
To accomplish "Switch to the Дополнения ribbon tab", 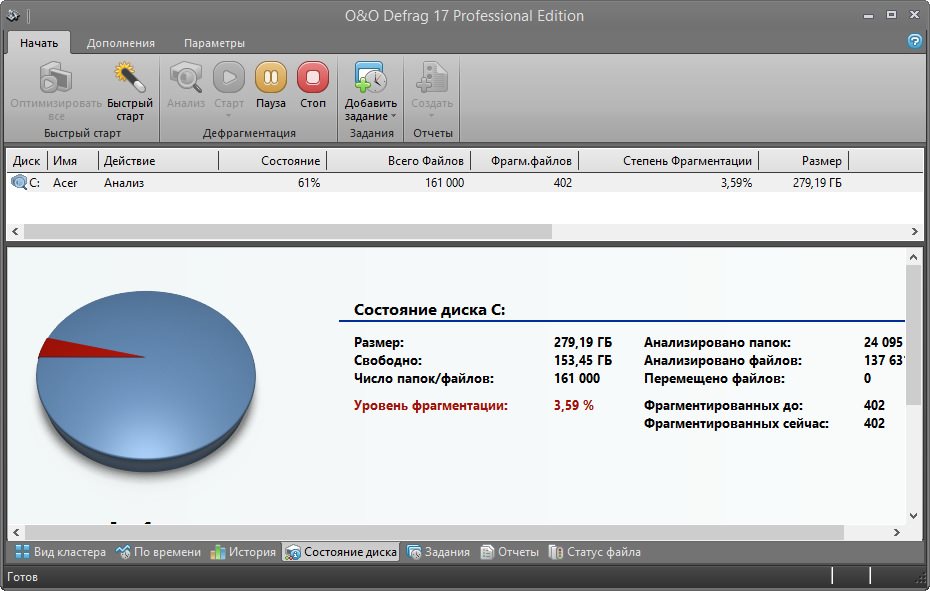I will pos(120,43).
